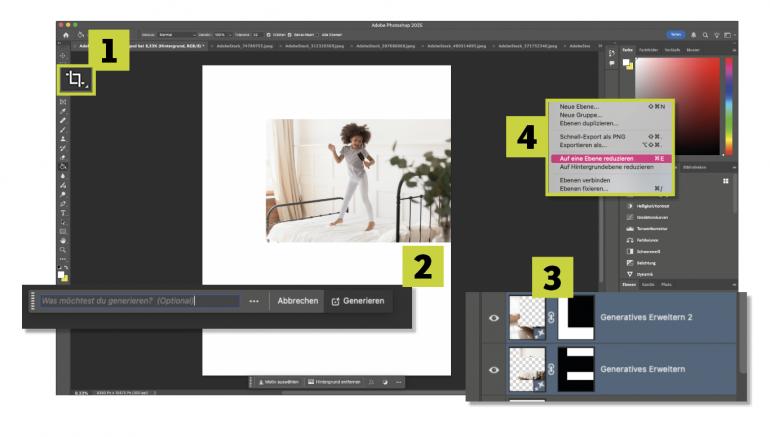Open search with the magnifier at top right
The image size is (770, 437).
coord(705,35)
